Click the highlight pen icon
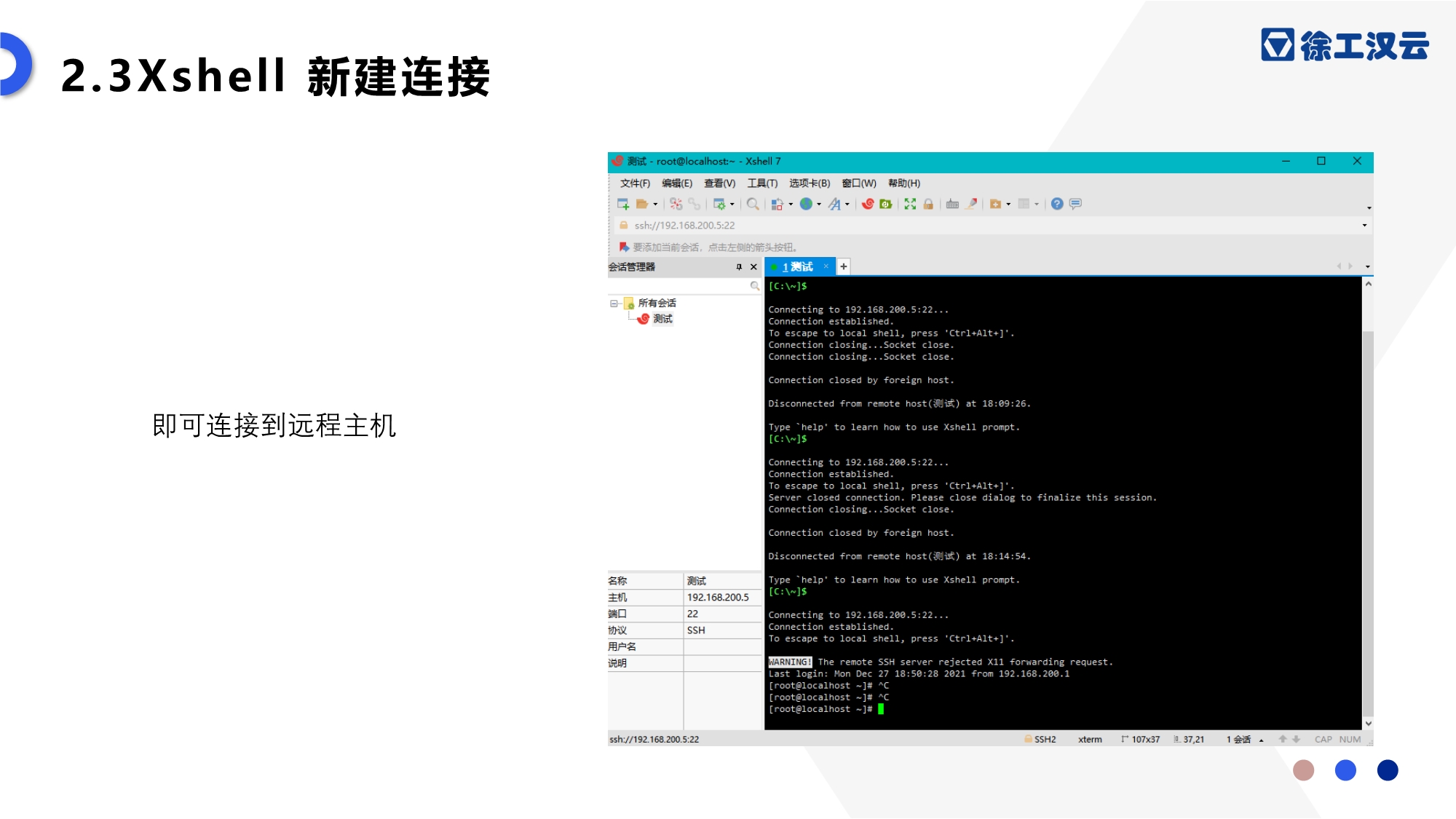 (x=971, y=204)
